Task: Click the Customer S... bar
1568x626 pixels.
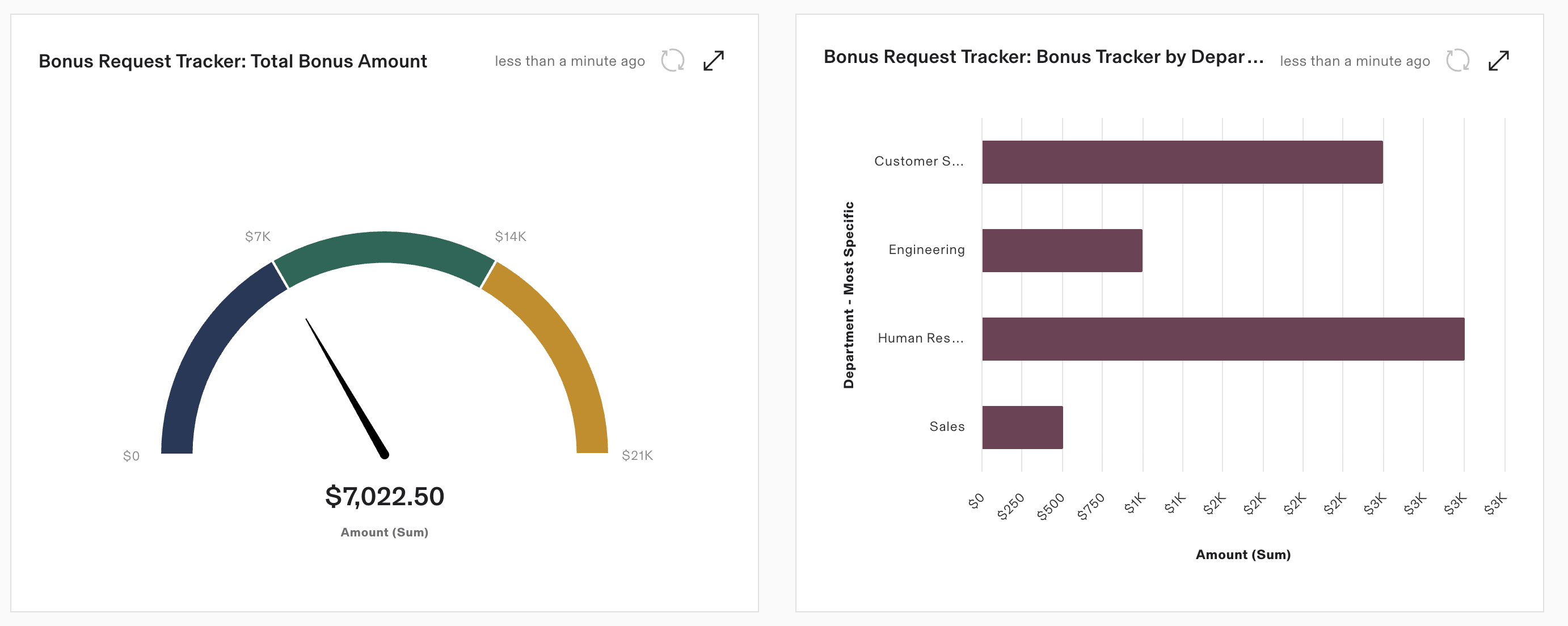Action: [x=1182, y=162]
